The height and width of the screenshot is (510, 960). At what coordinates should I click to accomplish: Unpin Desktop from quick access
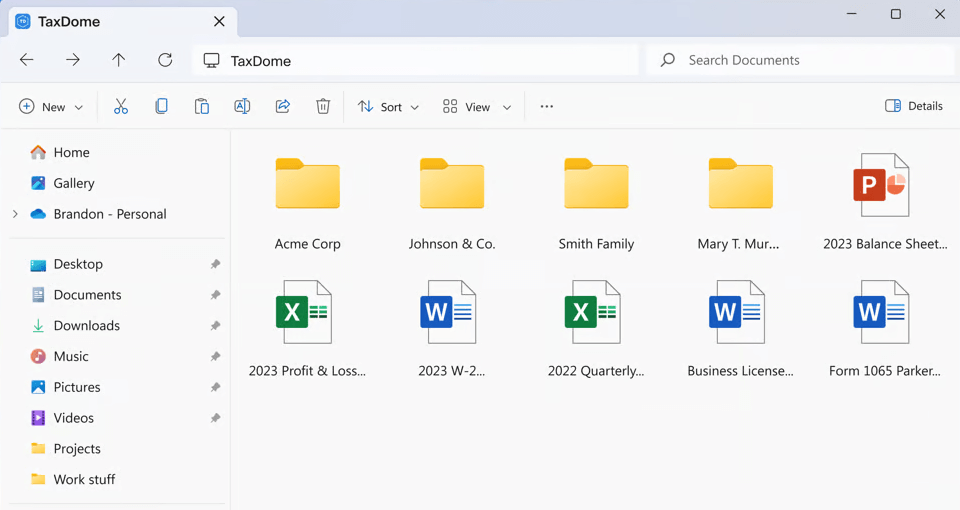tap(215, 264)
